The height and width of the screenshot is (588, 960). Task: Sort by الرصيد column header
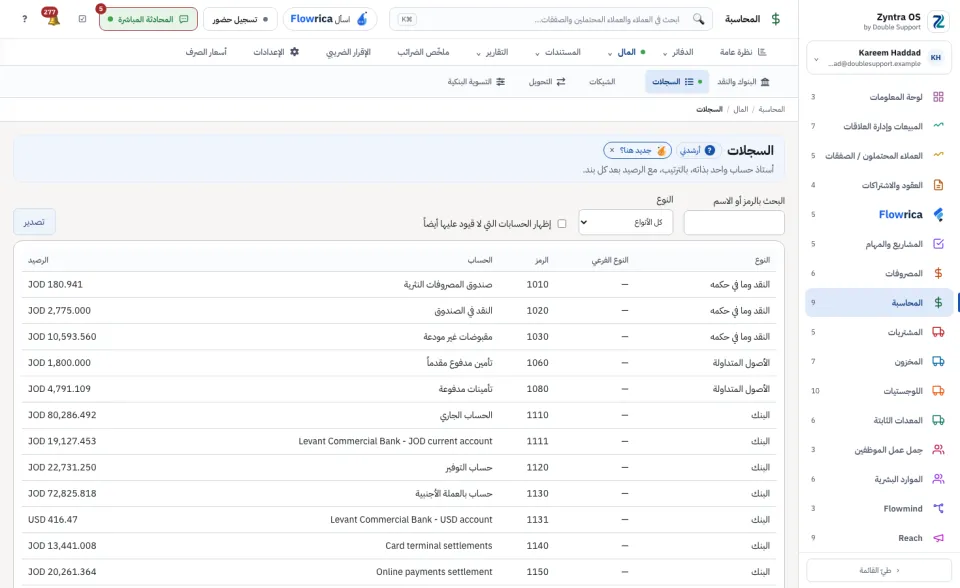[x=38, y=260]
